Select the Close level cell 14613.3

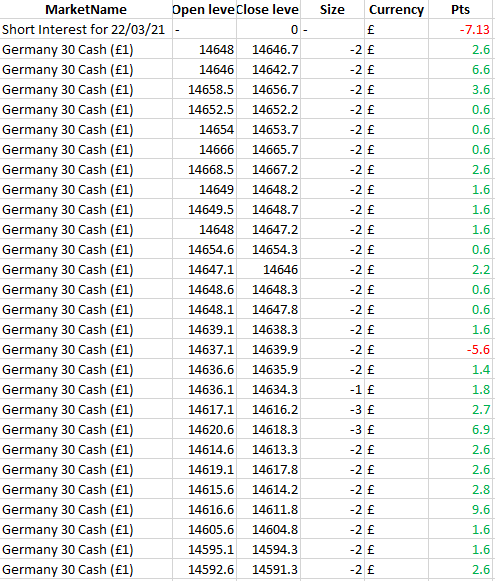click(268, 449)
